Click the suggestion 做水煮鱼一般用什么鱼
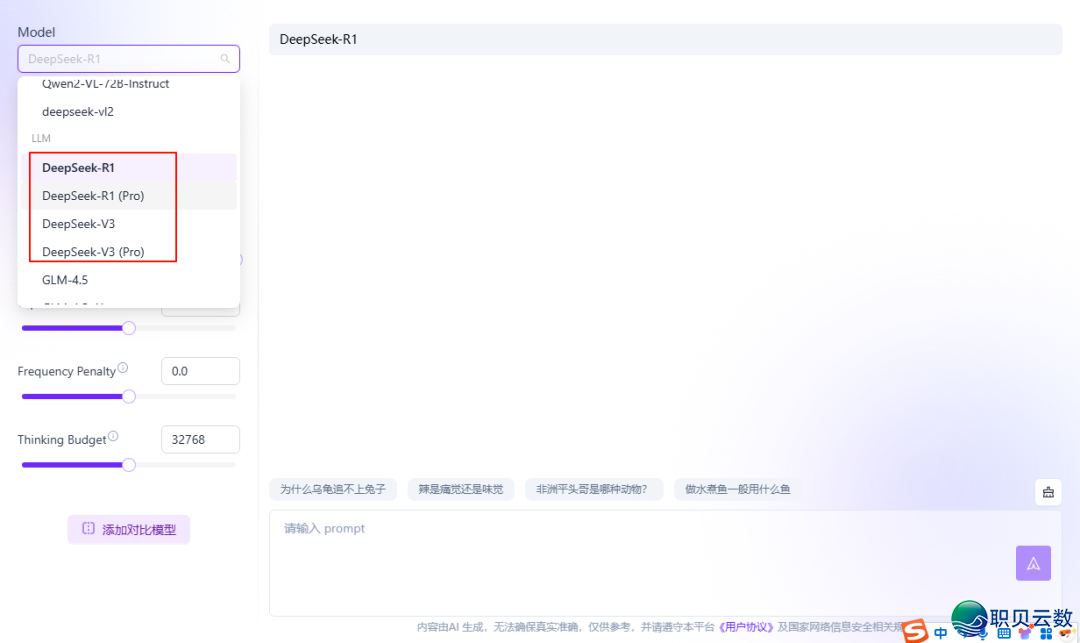 [738, 489]
